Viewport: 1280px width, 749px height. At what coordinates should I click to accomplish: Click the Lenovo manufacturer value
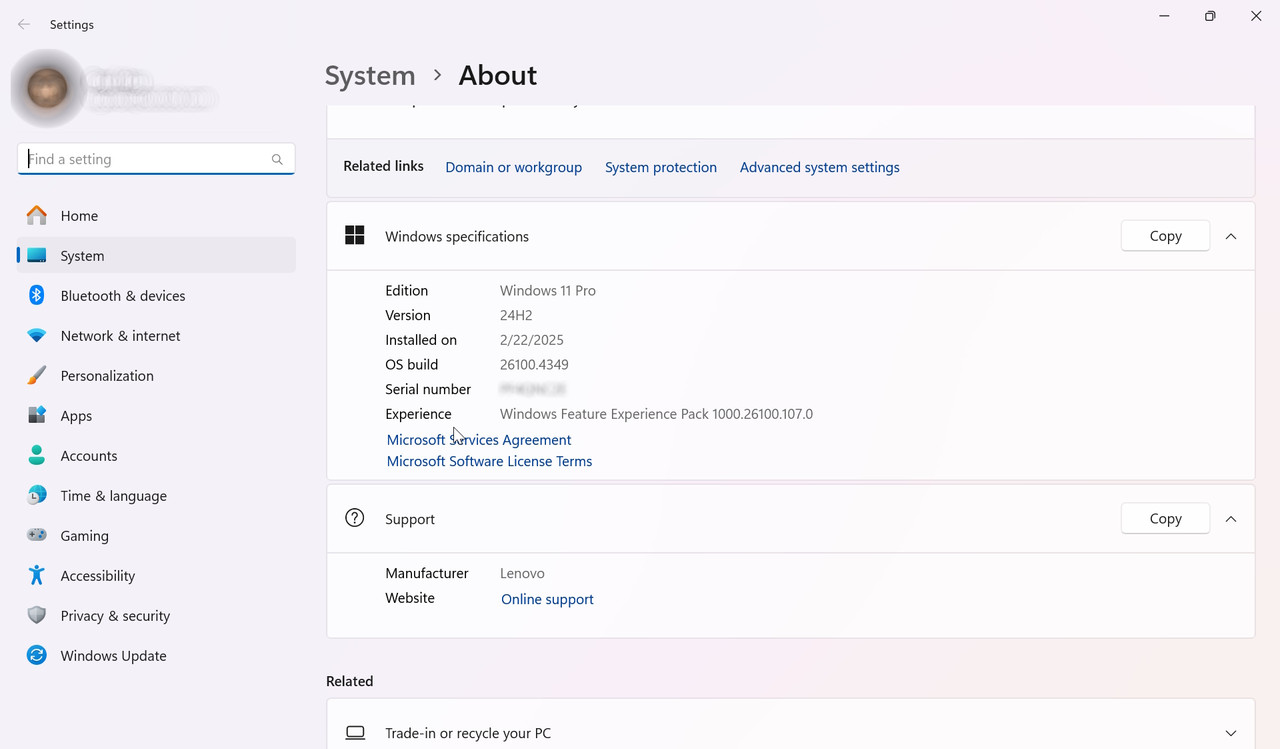[522, 574]
